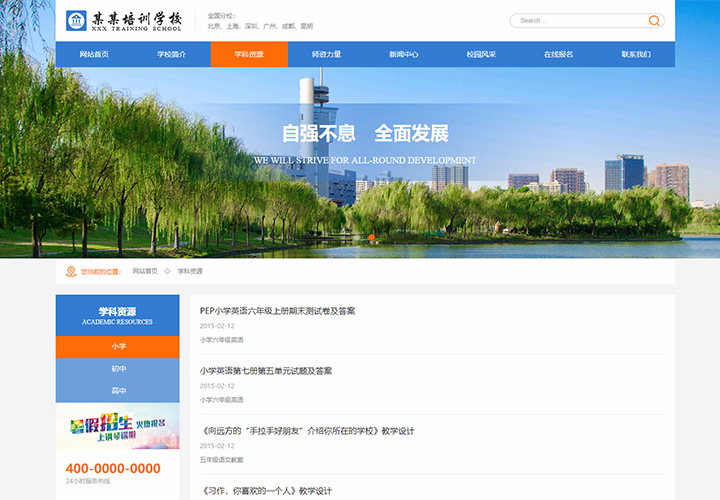Click the 学科资源 ACADEMIC RESOURCES sidebar header
Screen dimensions: 720x500
click(118, 315)
